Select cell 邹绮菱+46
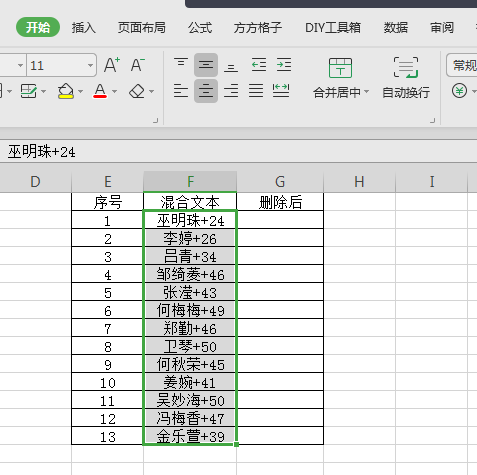 pos(190,274)
